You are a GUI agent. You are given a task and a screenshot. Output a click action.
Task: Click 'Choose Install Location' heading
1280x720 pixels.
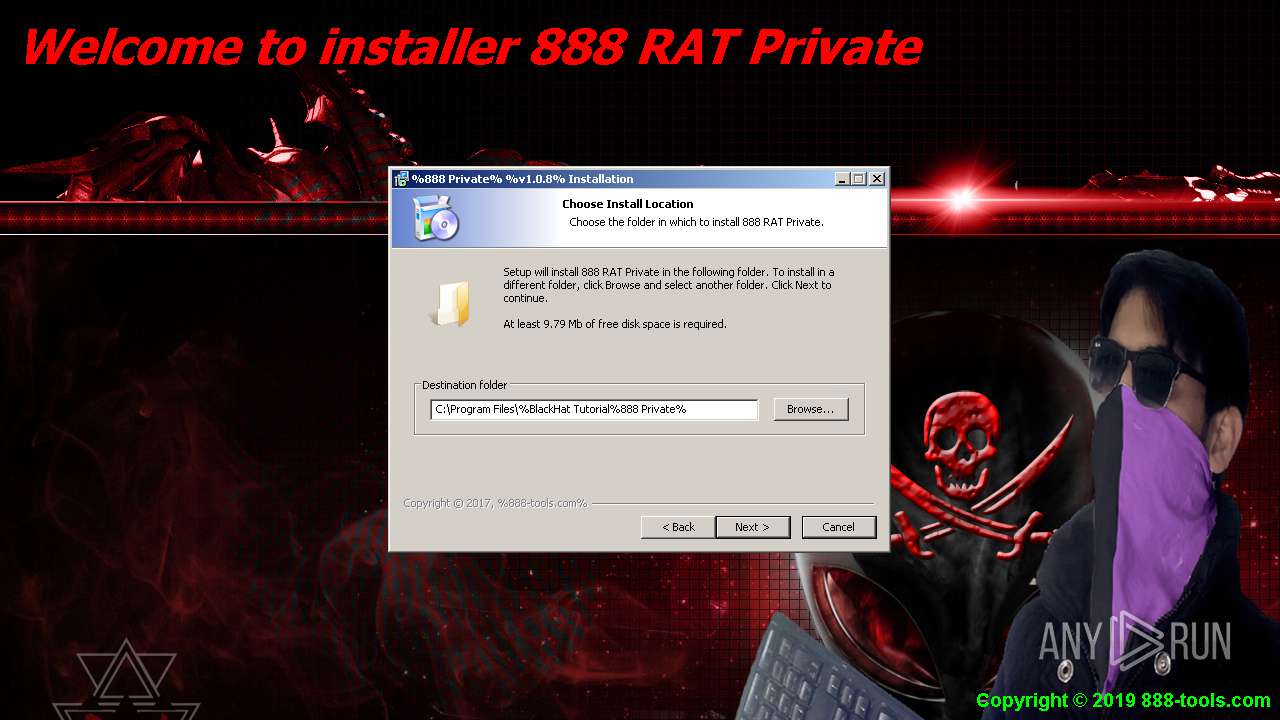click(x=627, y=204)
